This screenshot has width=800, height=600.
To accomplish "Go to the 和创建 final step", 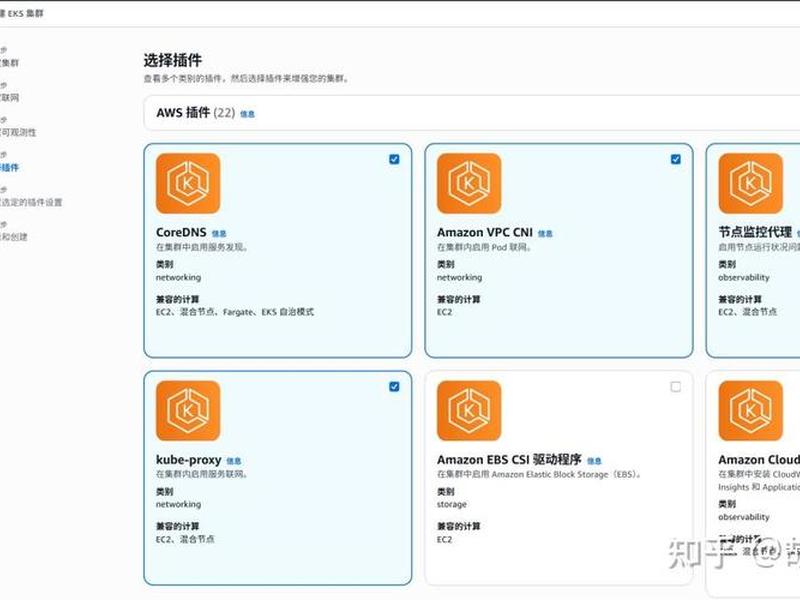I will pyautogui.click(x=14, y=237).
